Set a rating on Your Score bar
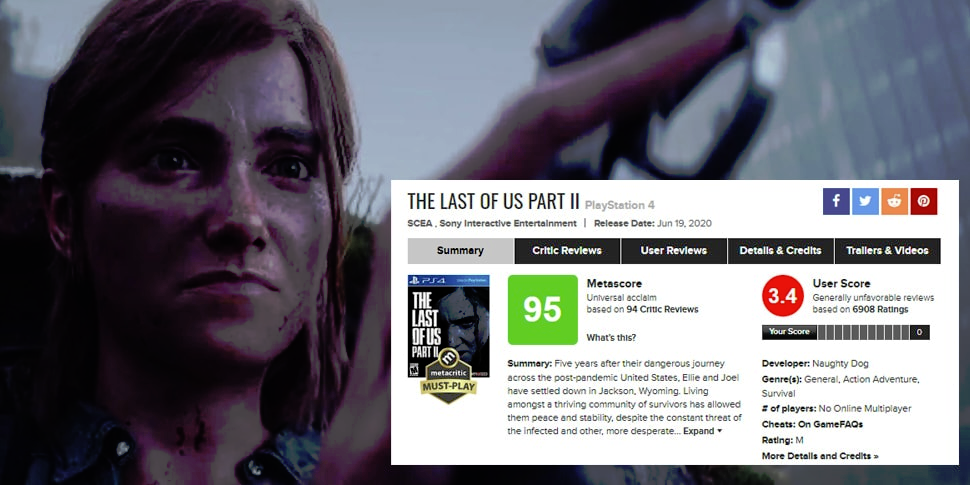970x485 pixels. 864,332
